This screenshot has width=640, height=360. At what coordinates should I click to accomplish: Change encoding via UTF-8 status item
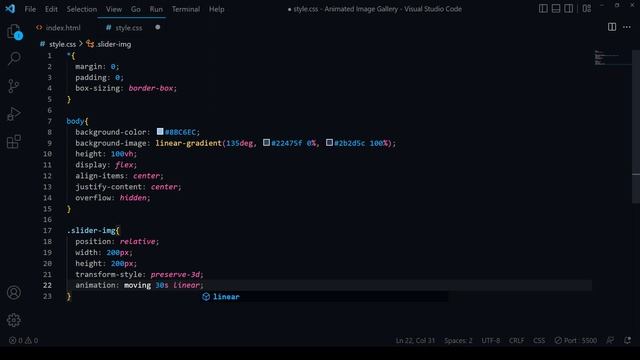click(491, 340)
